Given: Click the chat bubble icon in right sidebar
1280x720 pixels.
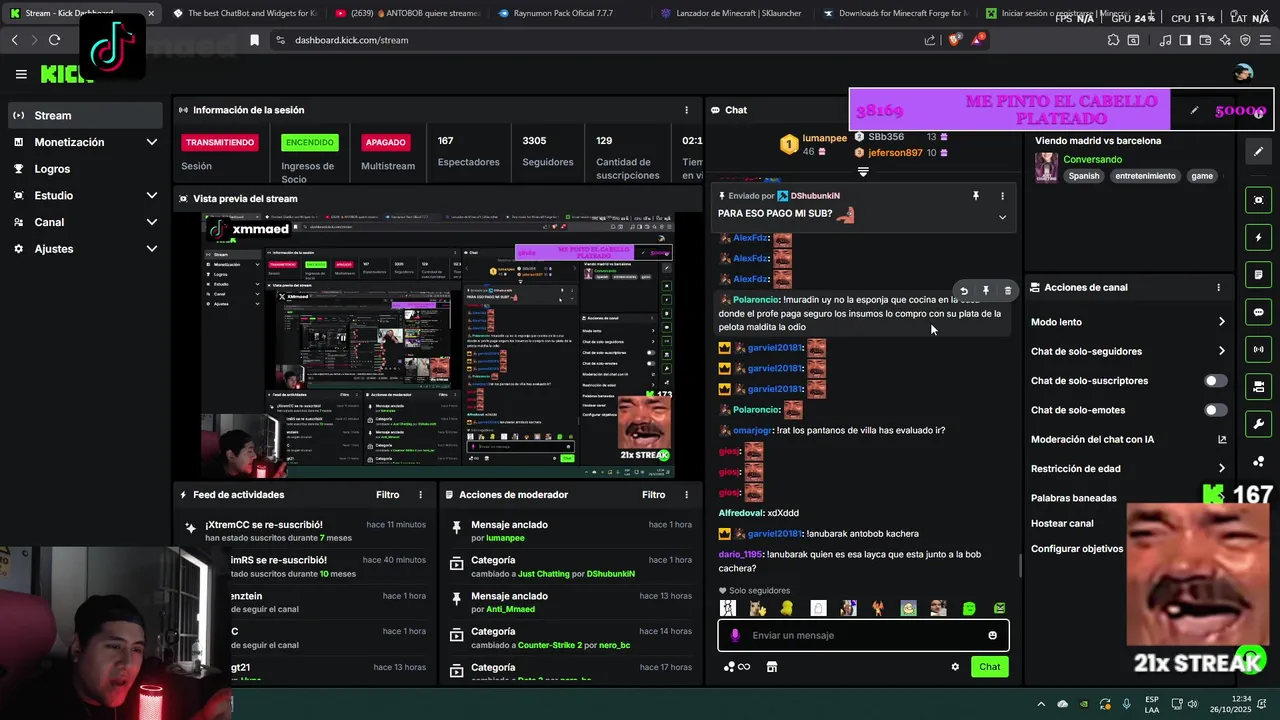Looking at the screenshot, I should (1258, 312).
